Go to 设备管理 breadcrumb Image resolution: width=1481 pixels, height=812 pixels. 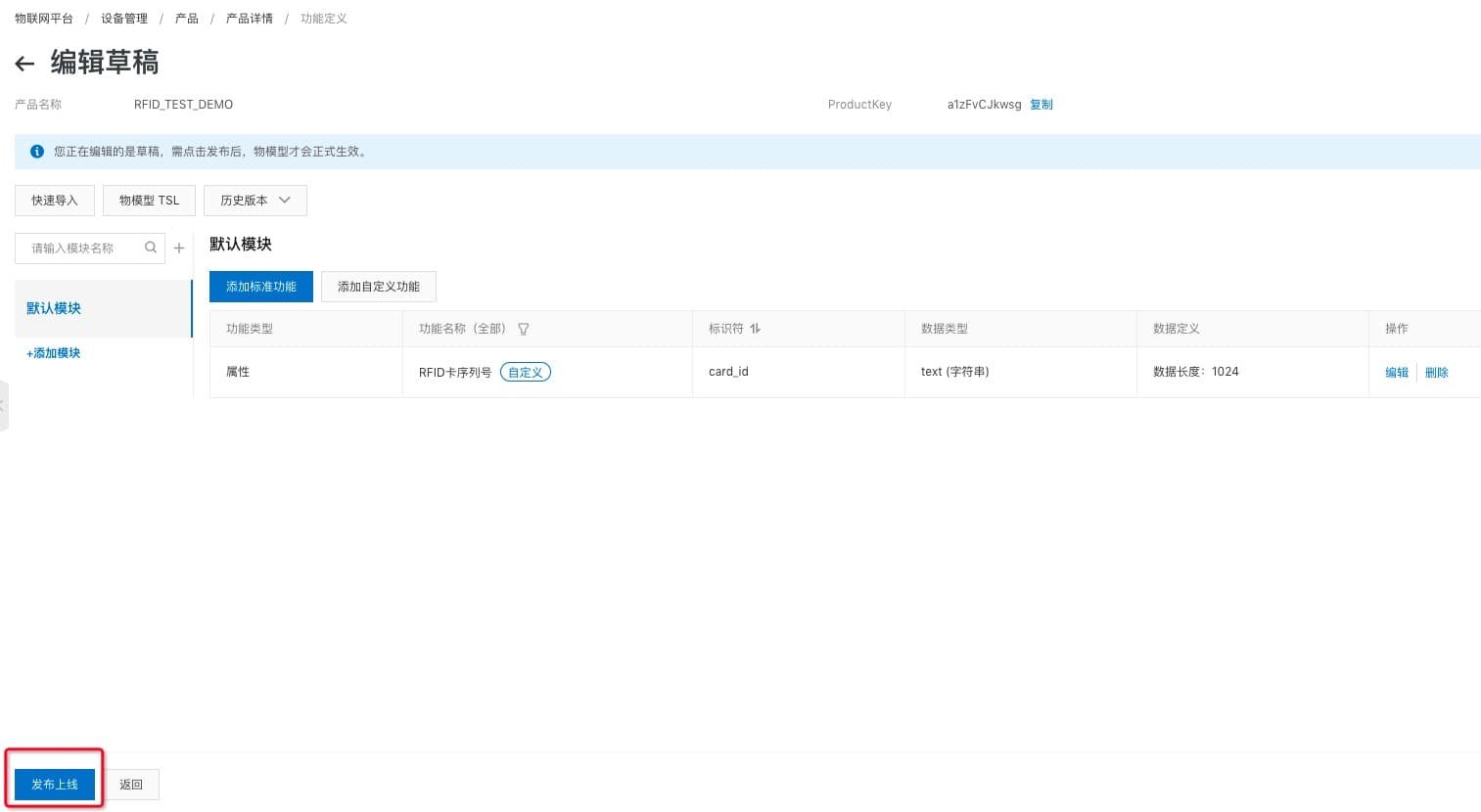[124, 19]
